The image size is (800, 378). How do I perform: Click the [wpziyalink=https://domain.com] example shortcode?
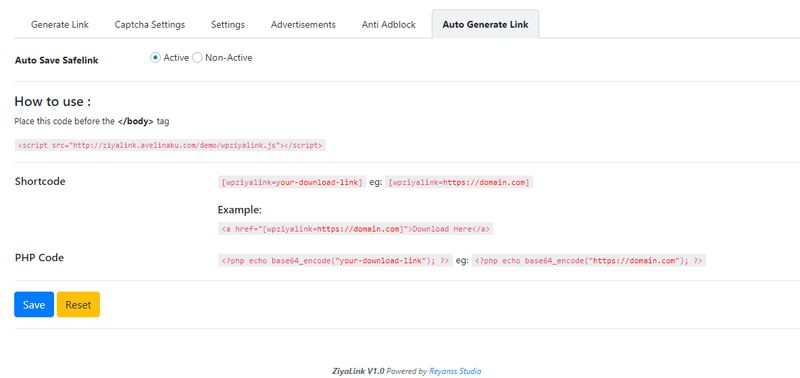(459, 182)
